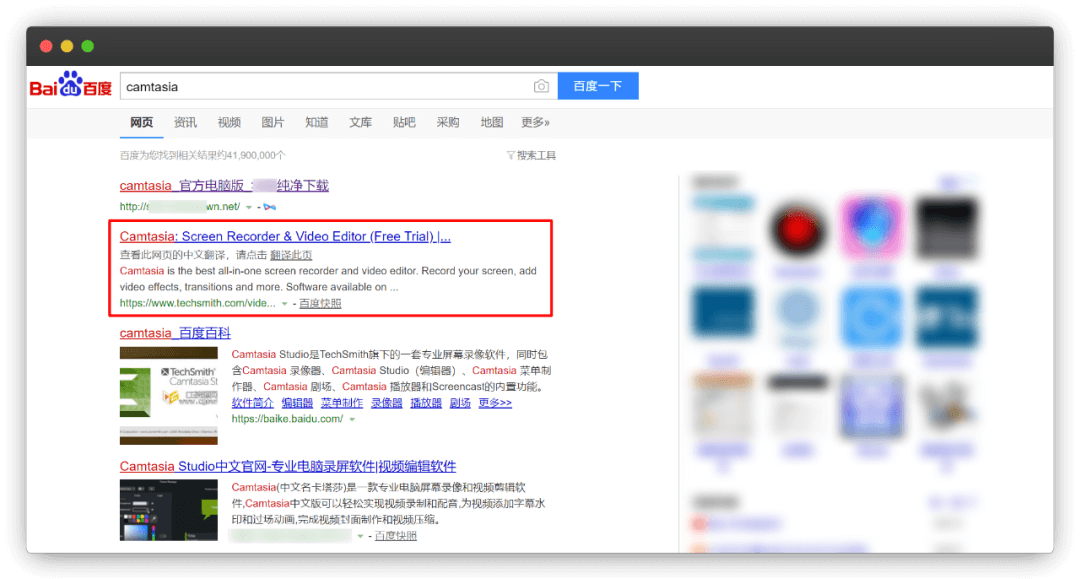1080x579 pixels.
Task: Open Camtasia Studio中文官网 result link
Action: tap(288, 467)
